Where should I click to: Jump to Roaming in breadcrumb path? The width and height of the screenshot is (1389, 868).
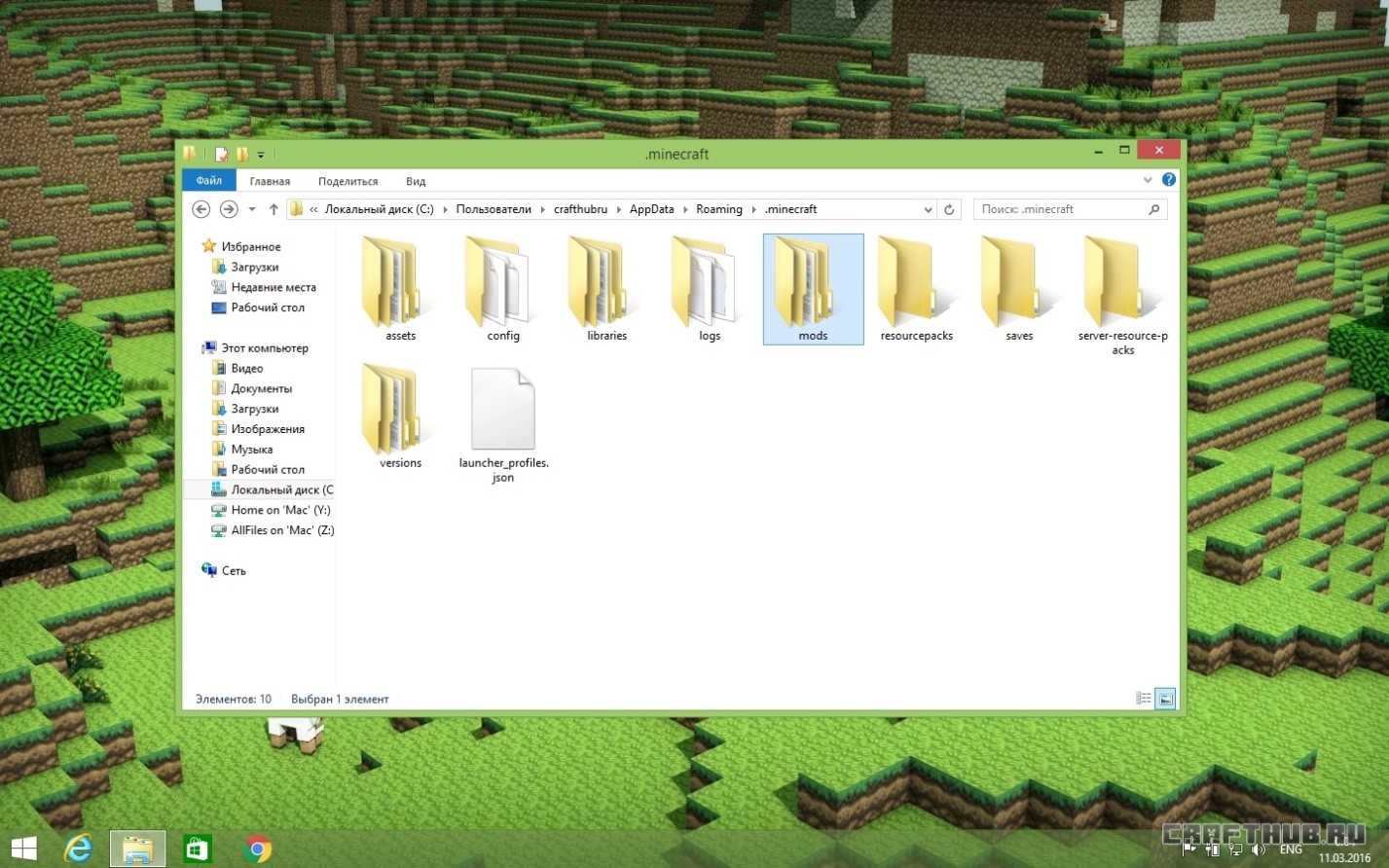point(719,209)
